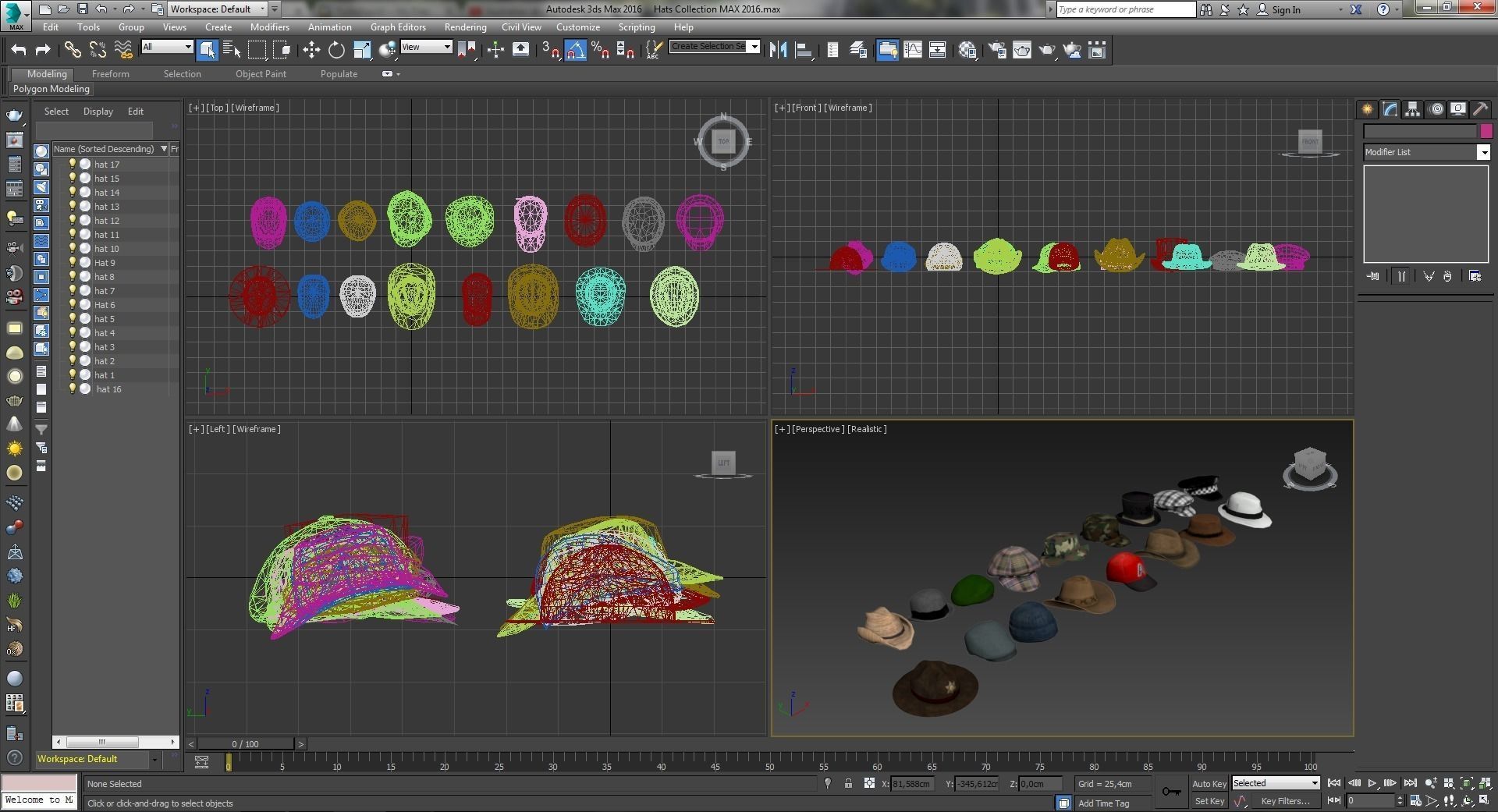This screenshot has height=812, width=1498.
Task: Click the Undo arrow in main toolbar
Action: click(19, 50)
